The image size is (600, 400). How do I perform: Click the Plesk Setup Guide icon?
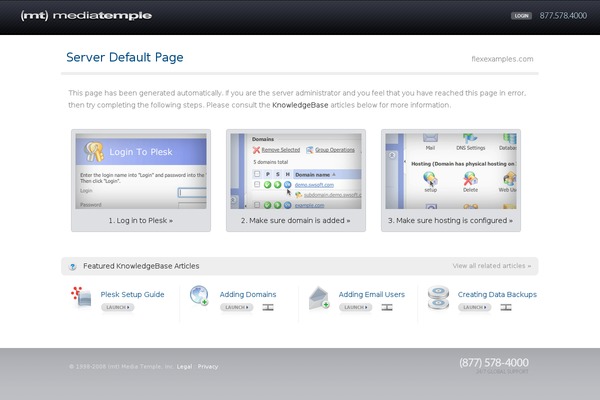click(x=81, y=297)
